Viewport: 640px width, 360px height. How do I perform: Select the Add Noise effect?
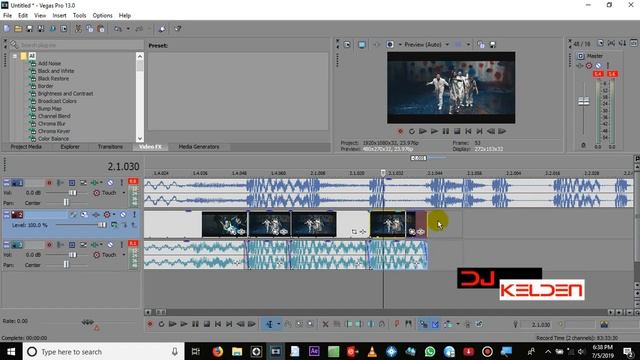(49, 63)
